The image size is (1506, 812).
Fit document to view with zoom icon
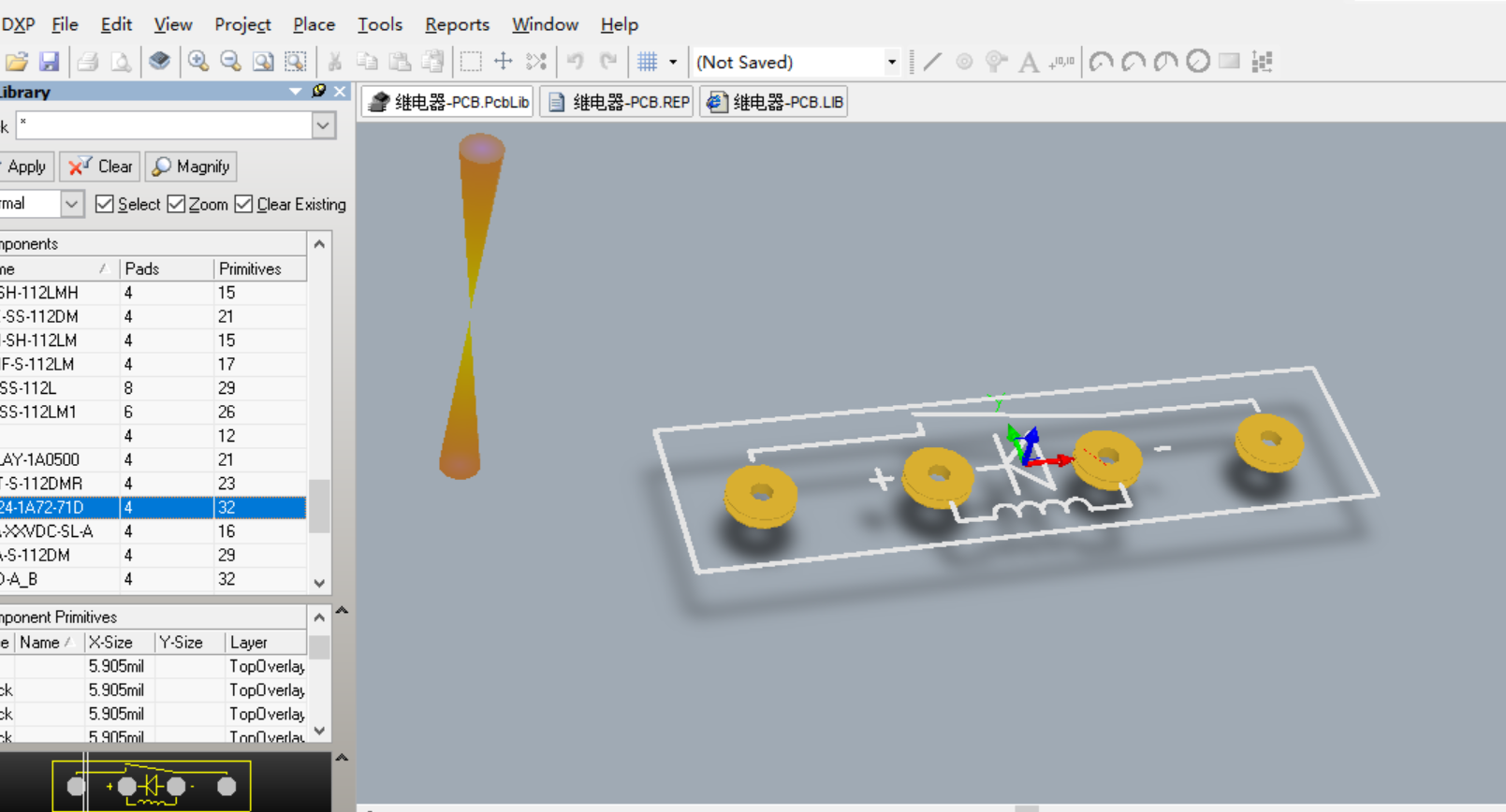[263, 62]
